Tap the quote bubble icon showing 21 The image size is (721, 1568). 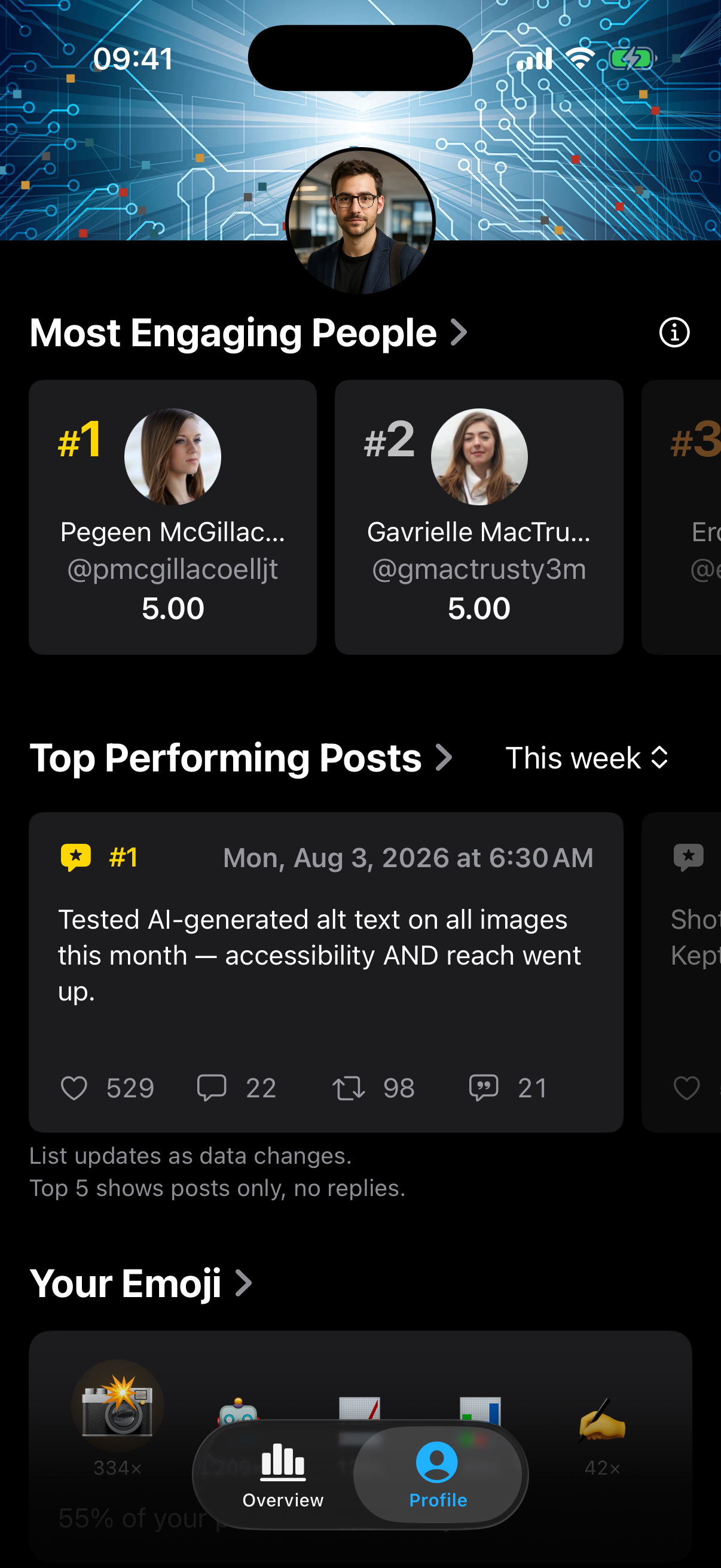tap(484, 1088)
